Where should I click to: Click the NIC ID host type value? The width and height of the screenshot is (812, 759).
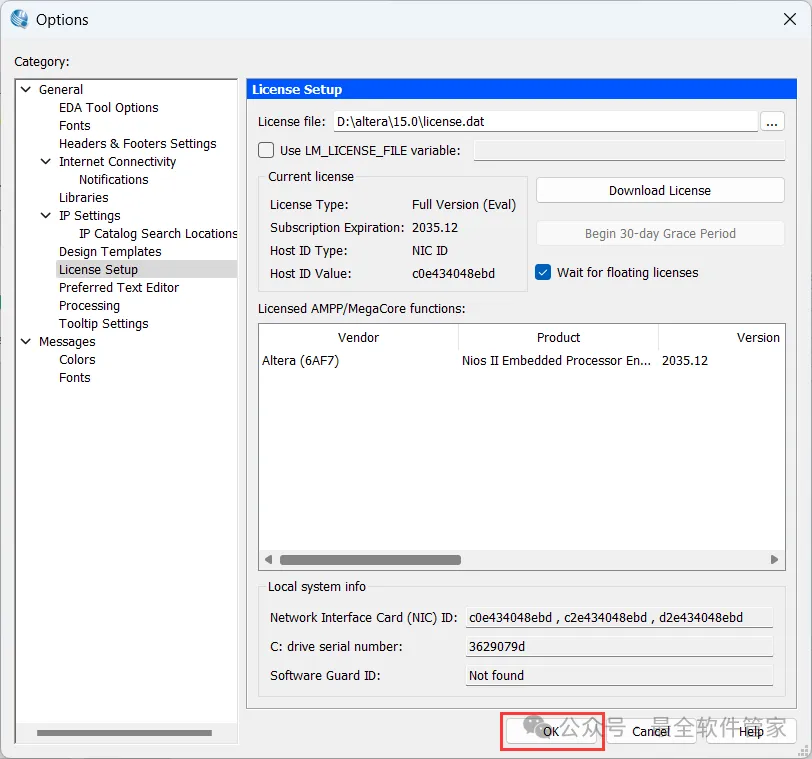pos(430,251)
